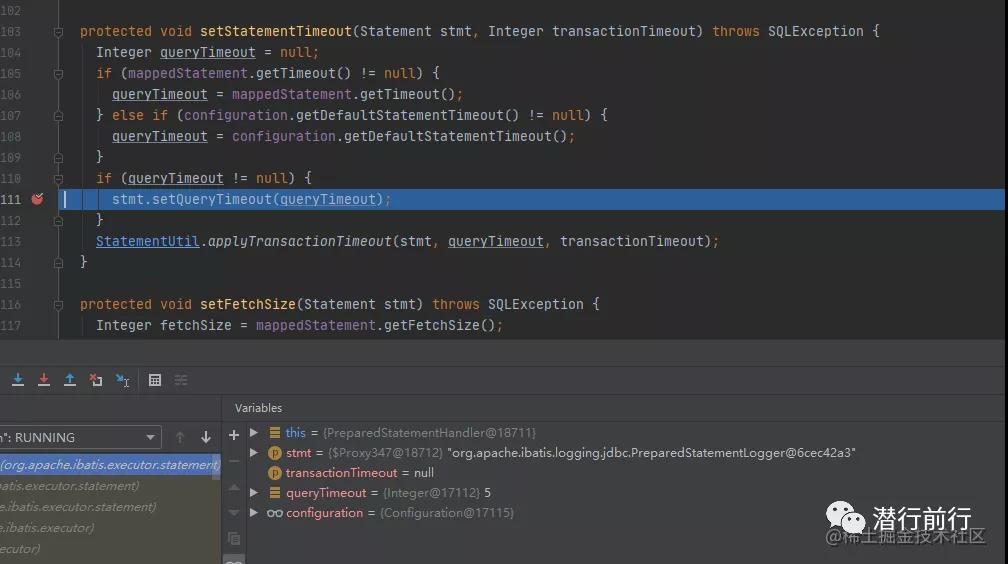The width and height of the screenshot is (1008, 564).
Task: Click the Step Into debugger icon
Action: coord(18,380)
